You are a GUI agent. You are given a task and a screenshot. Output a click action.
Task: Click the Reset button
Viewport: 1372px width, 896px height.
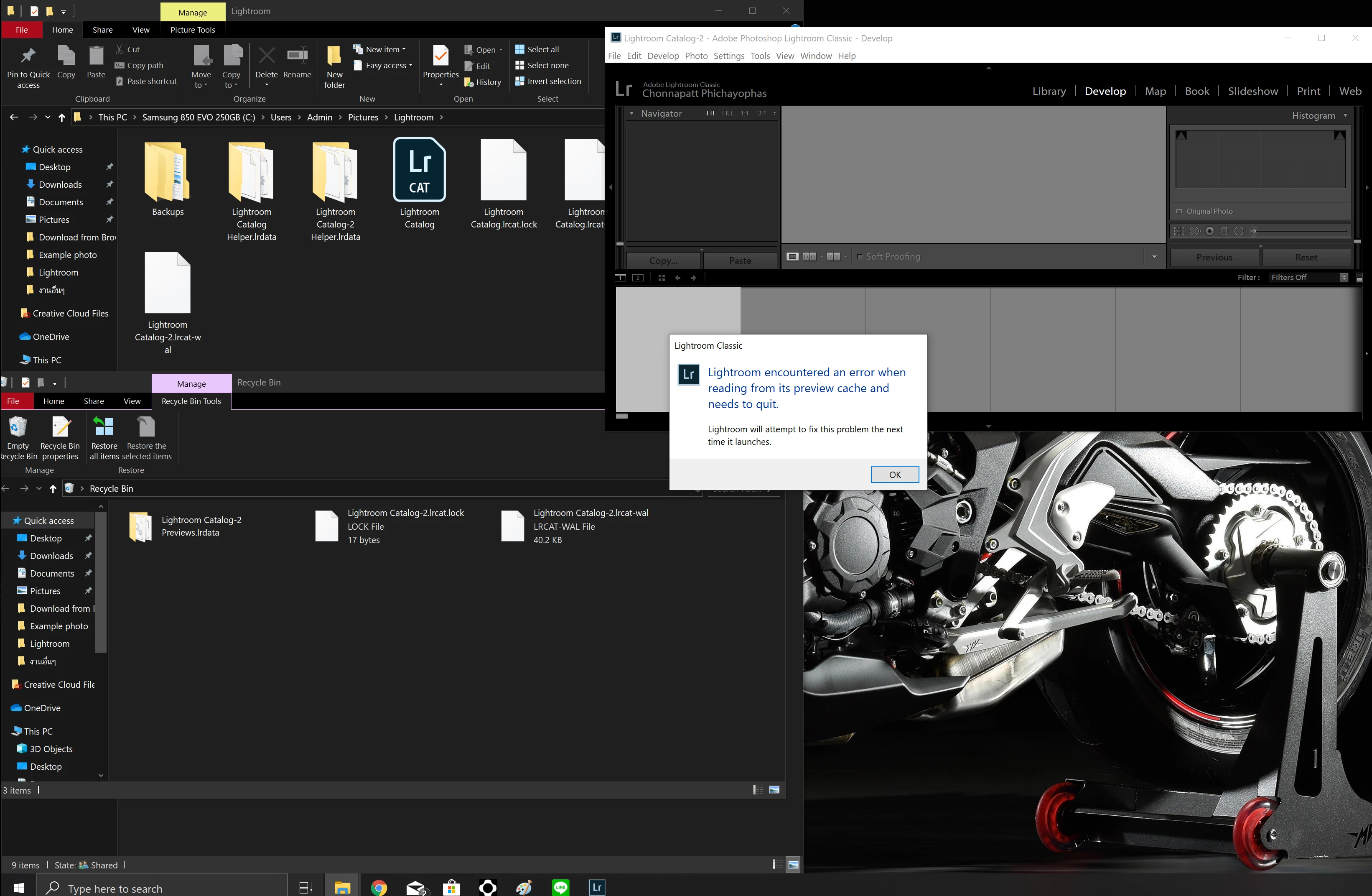[1305, 257]
